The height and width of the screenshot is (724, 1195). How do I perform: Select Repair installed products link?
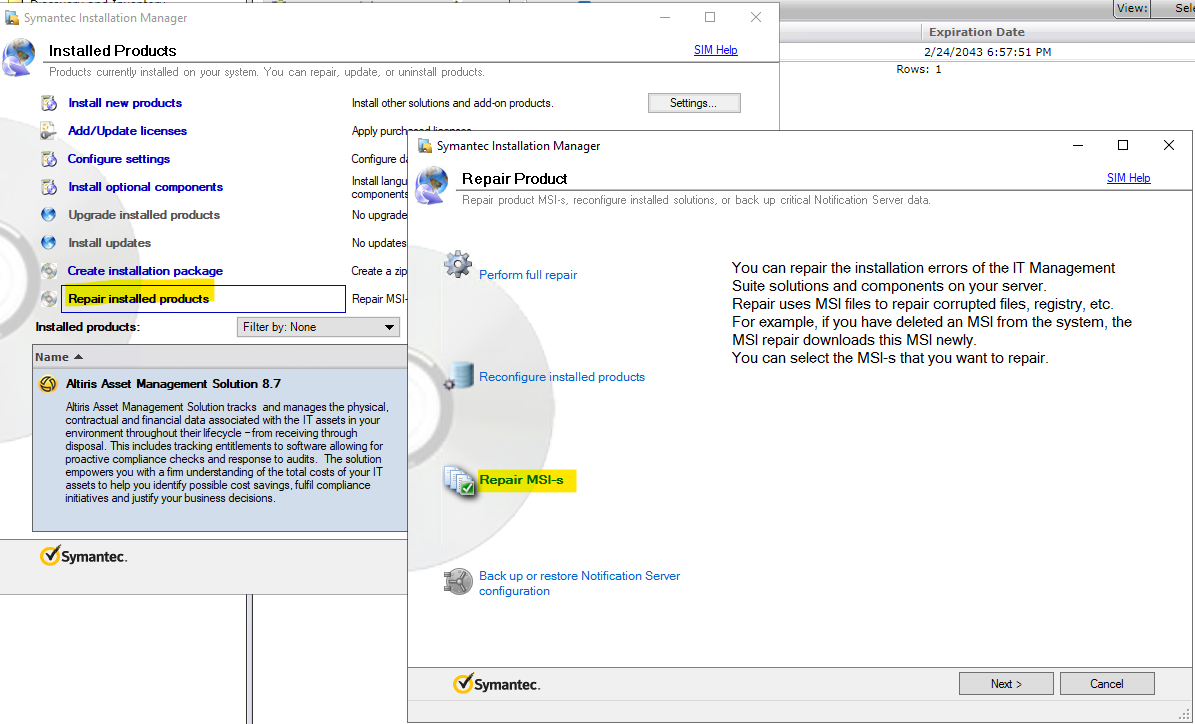(139, 299)
